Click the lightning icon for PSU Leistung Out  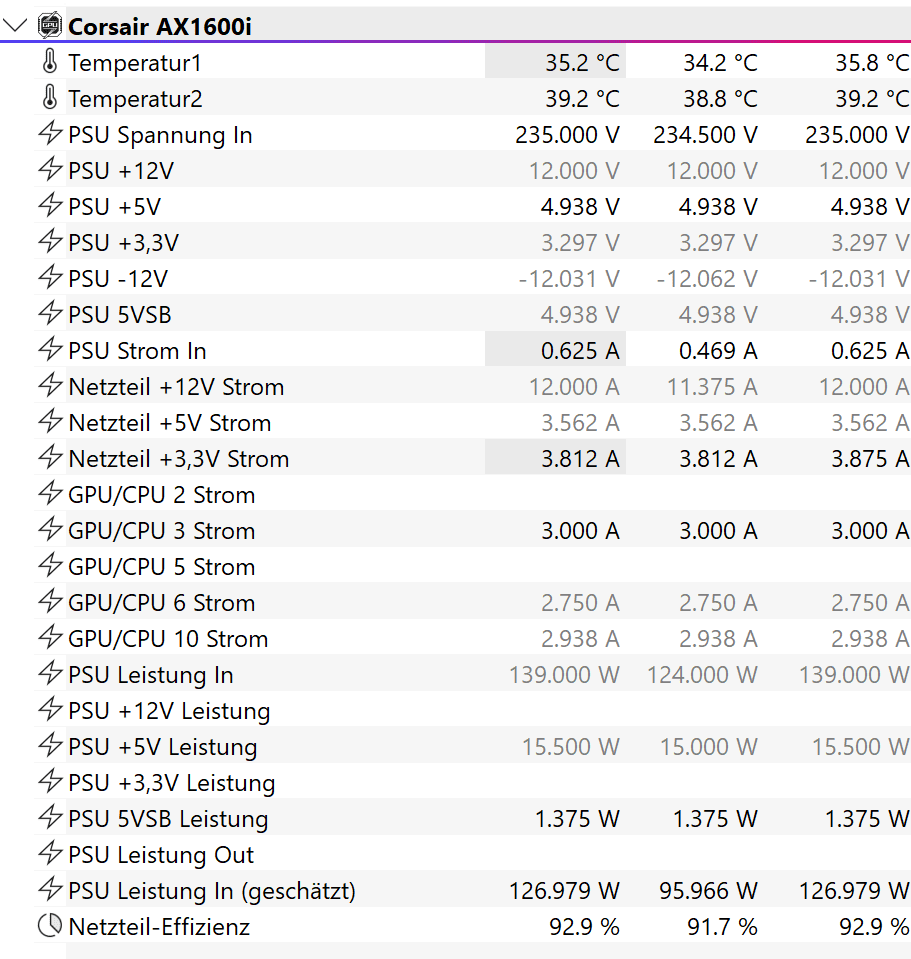pyautogui.click(x=50, y=854)
